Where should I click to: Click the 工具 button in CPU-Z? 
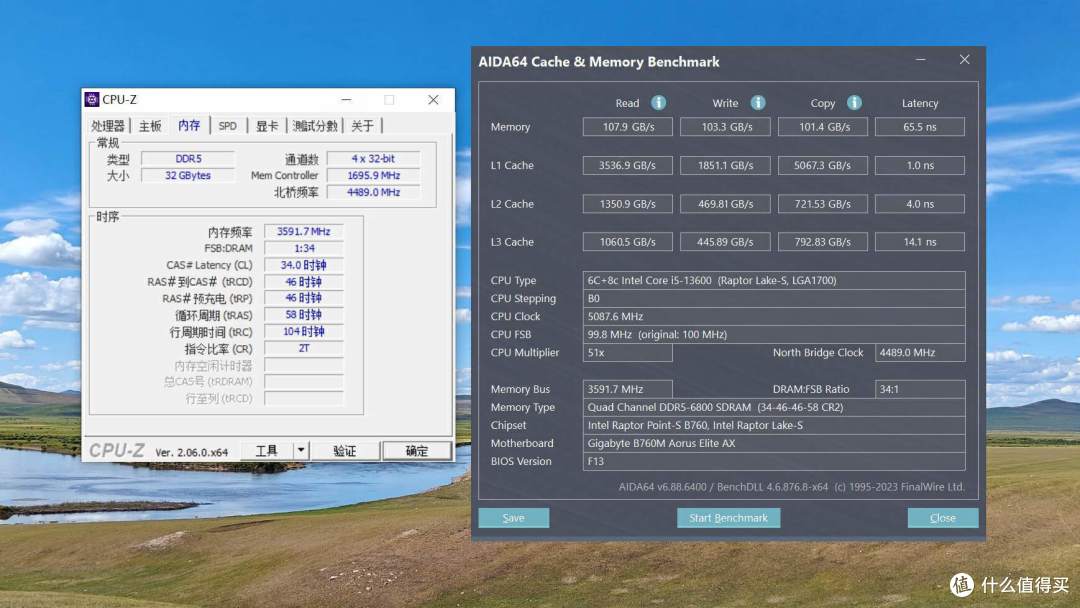[x=267, y=451]
